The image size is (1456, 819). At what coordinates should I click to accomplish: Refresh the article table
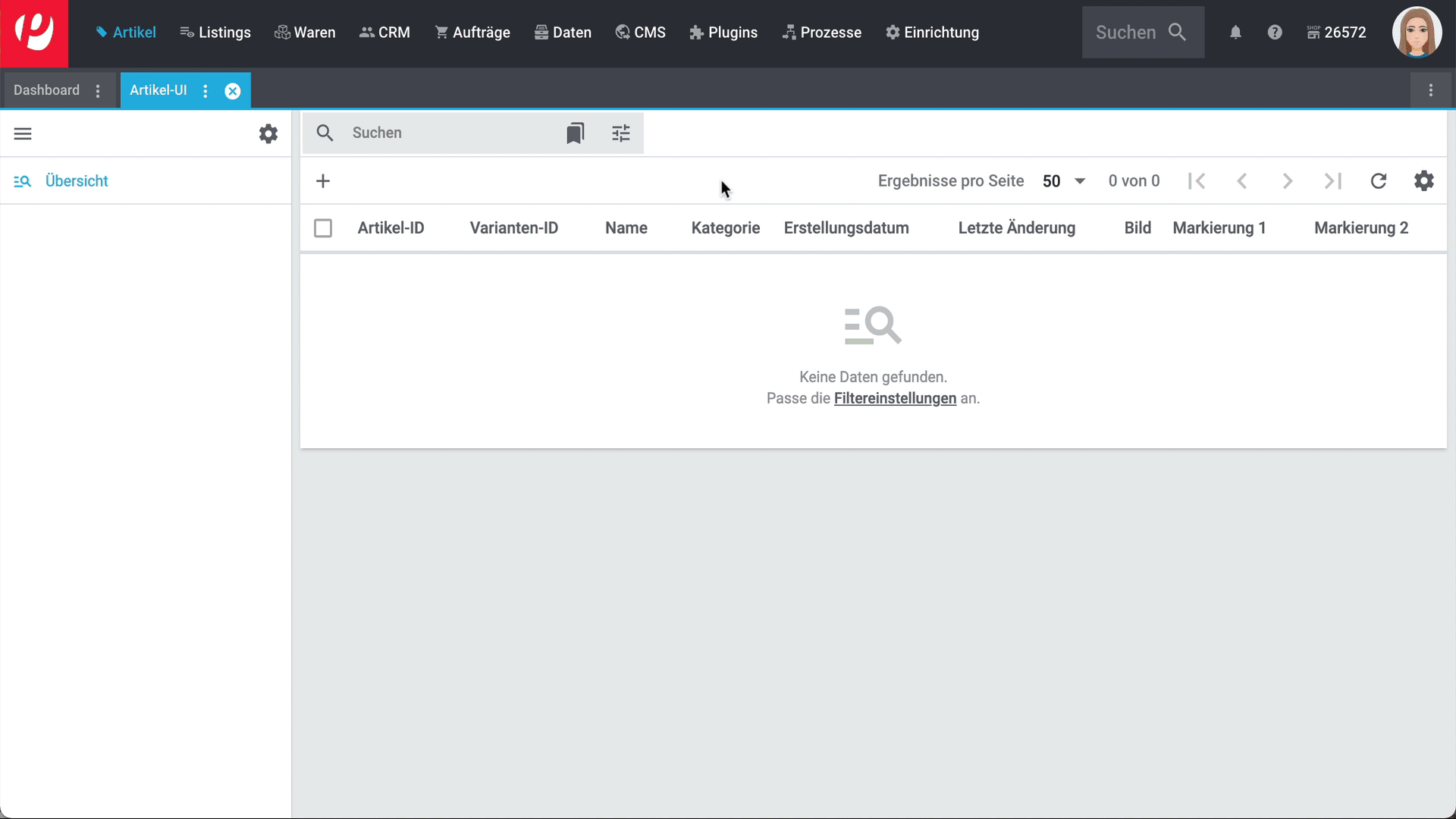point(1379,181)
